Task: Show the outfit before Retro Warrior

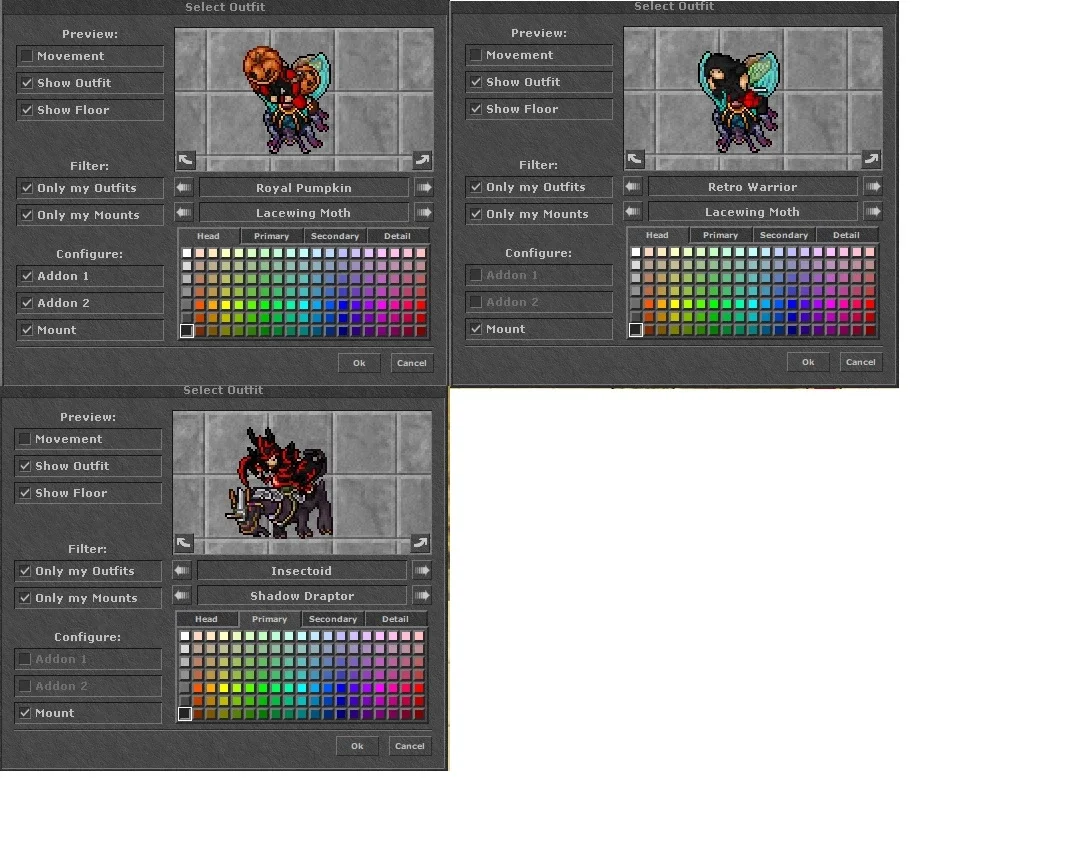Action: coord(633,186)
